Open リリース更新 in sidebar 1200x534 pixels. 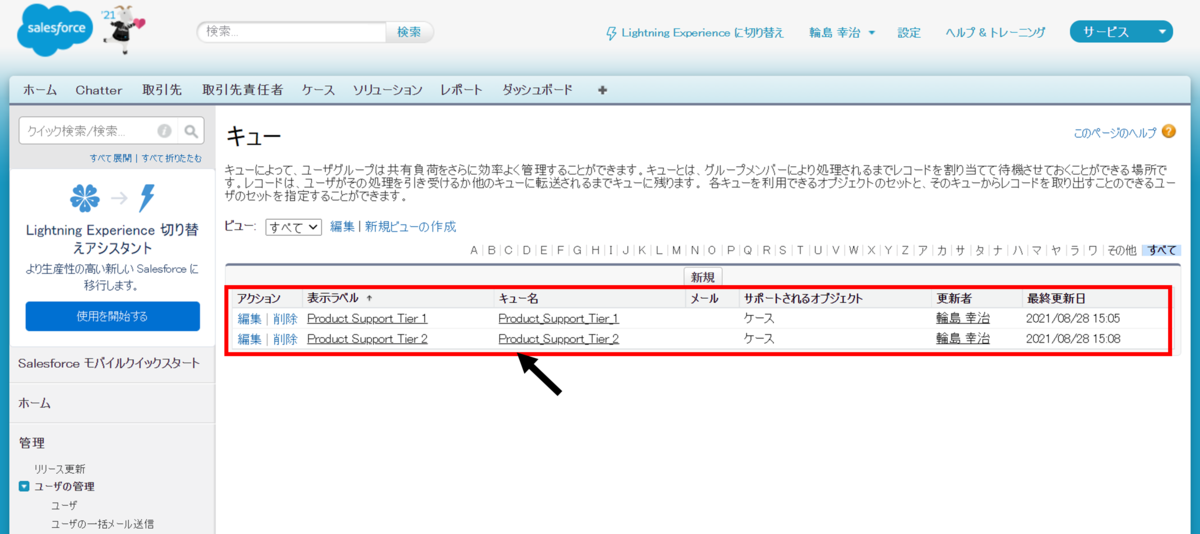pyautogui.click(x=60, y=468)
